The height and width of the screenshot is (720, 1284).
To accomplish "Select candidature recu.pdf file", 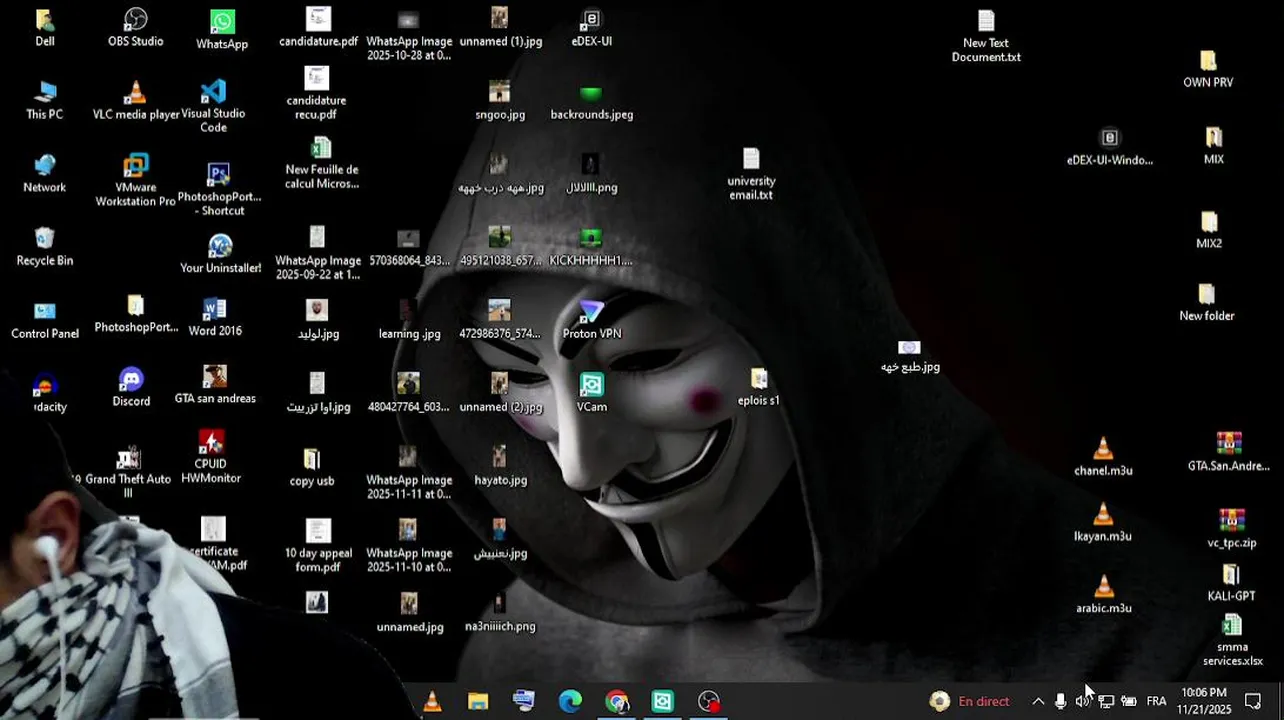I will click(x=317, y=93).
